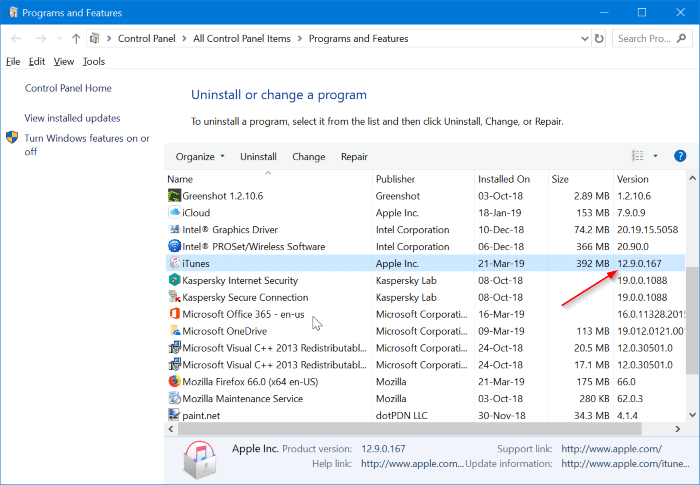Click the horizontal scrollbar thumb
This screenshot has height=485, width=700.
(x=409, y=429)
